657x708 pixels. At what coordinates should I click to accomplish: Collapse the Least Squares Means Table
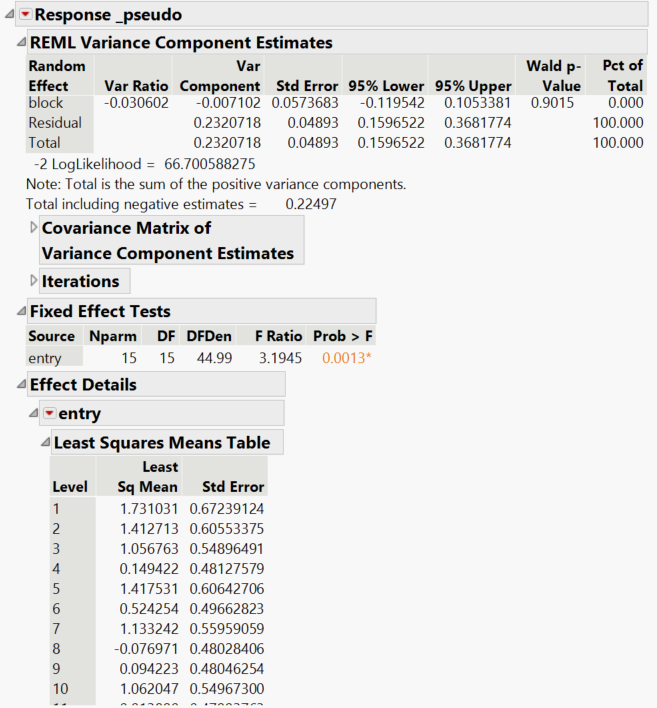45,442
